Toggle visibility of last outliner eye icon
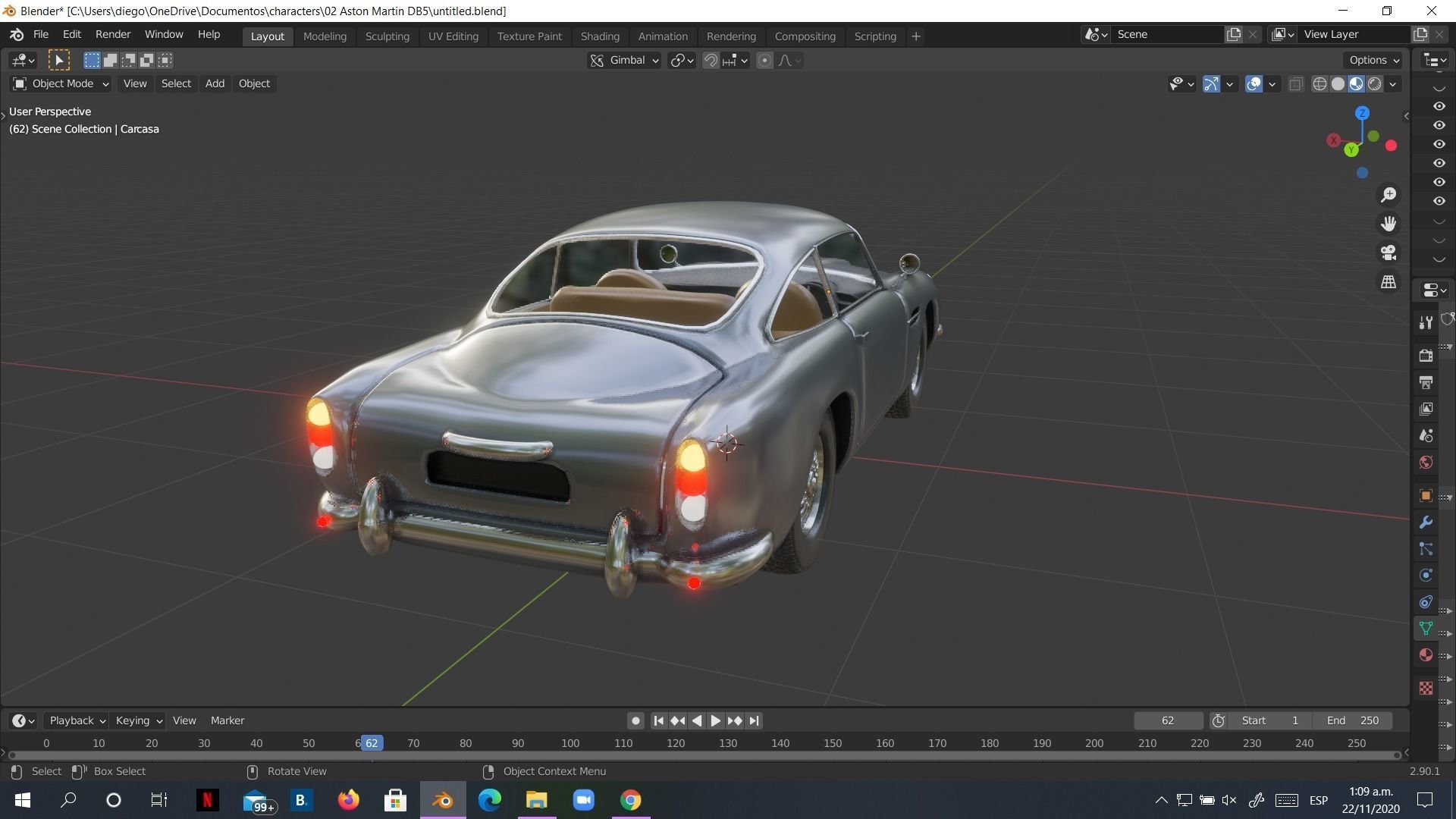1456x819 pixels. click(1439, 201)
